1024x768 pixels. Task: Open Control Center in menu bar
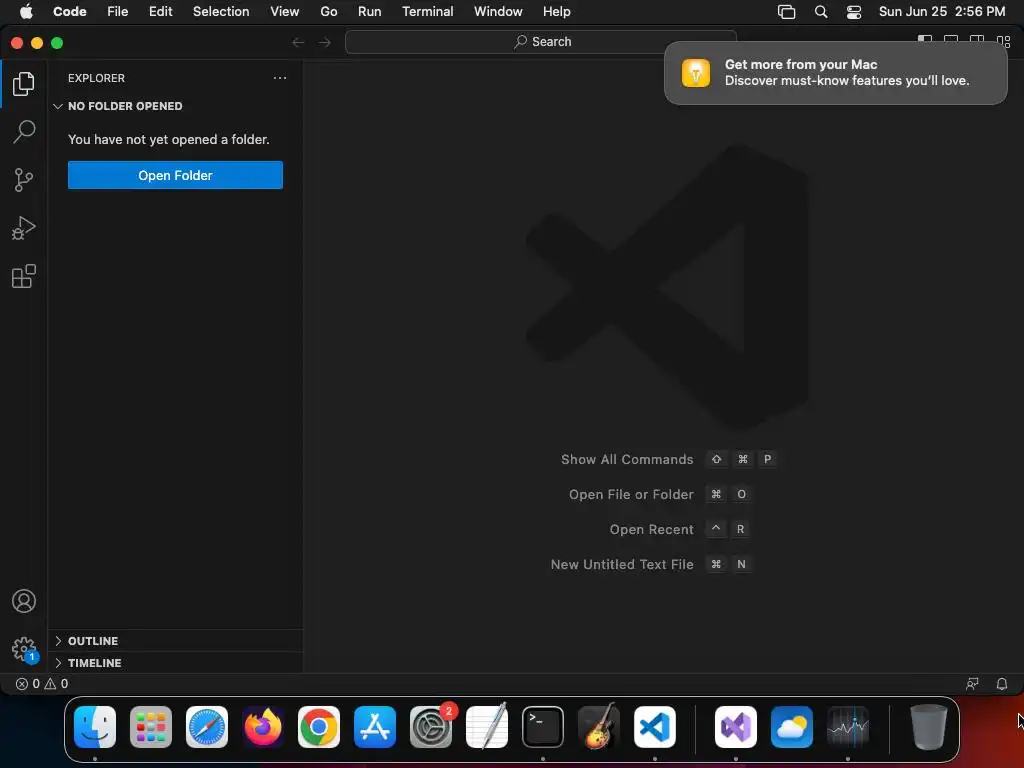pyautogui.click(x=854, y=12)
